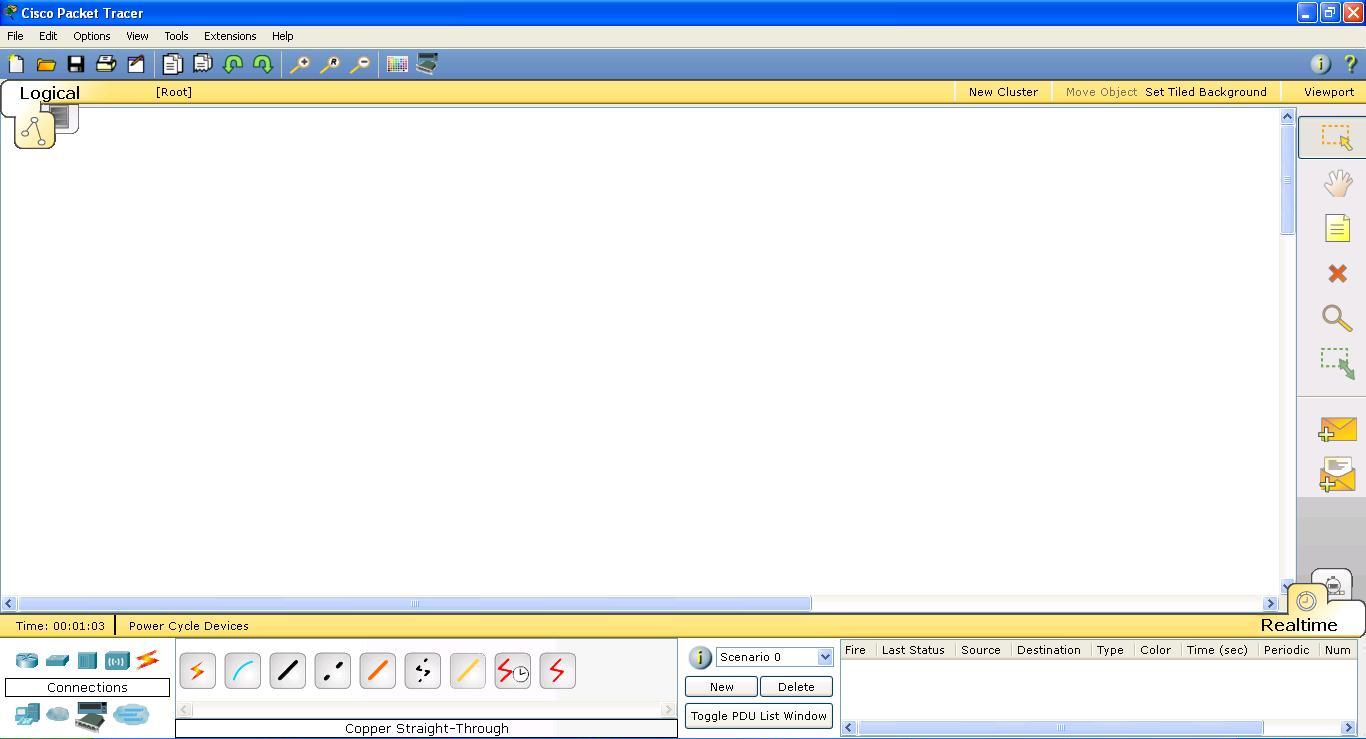Undo with the green Undo arrow
Viewport: 1366px width, 739px height.
click(x=233, y=64)
